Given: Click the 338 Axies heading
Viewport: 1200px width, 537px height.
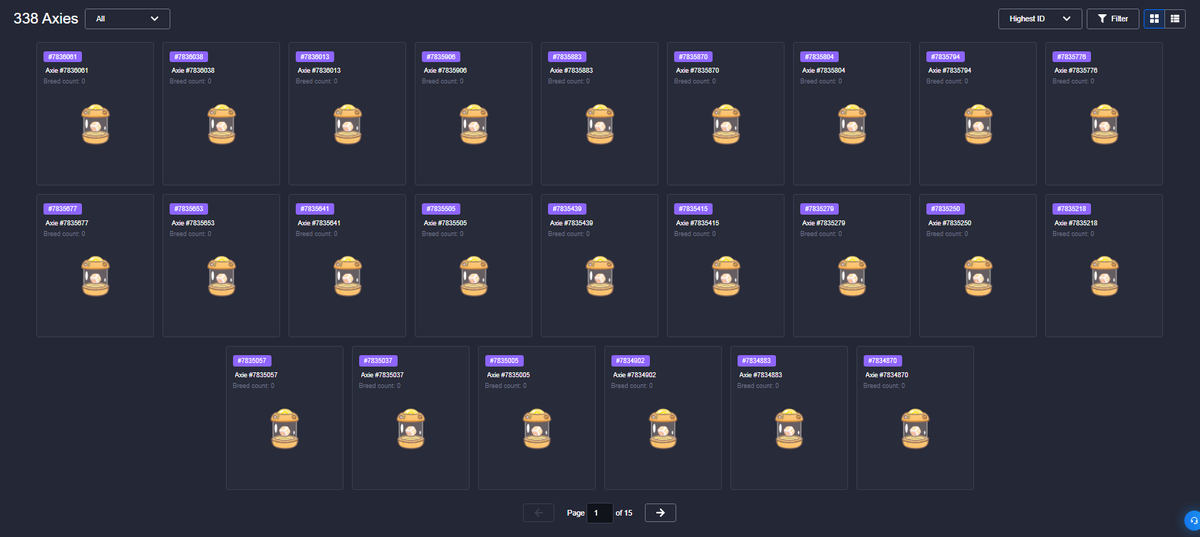Looking at the screenshot, I should pyautogui.click(x=46, y=19).
